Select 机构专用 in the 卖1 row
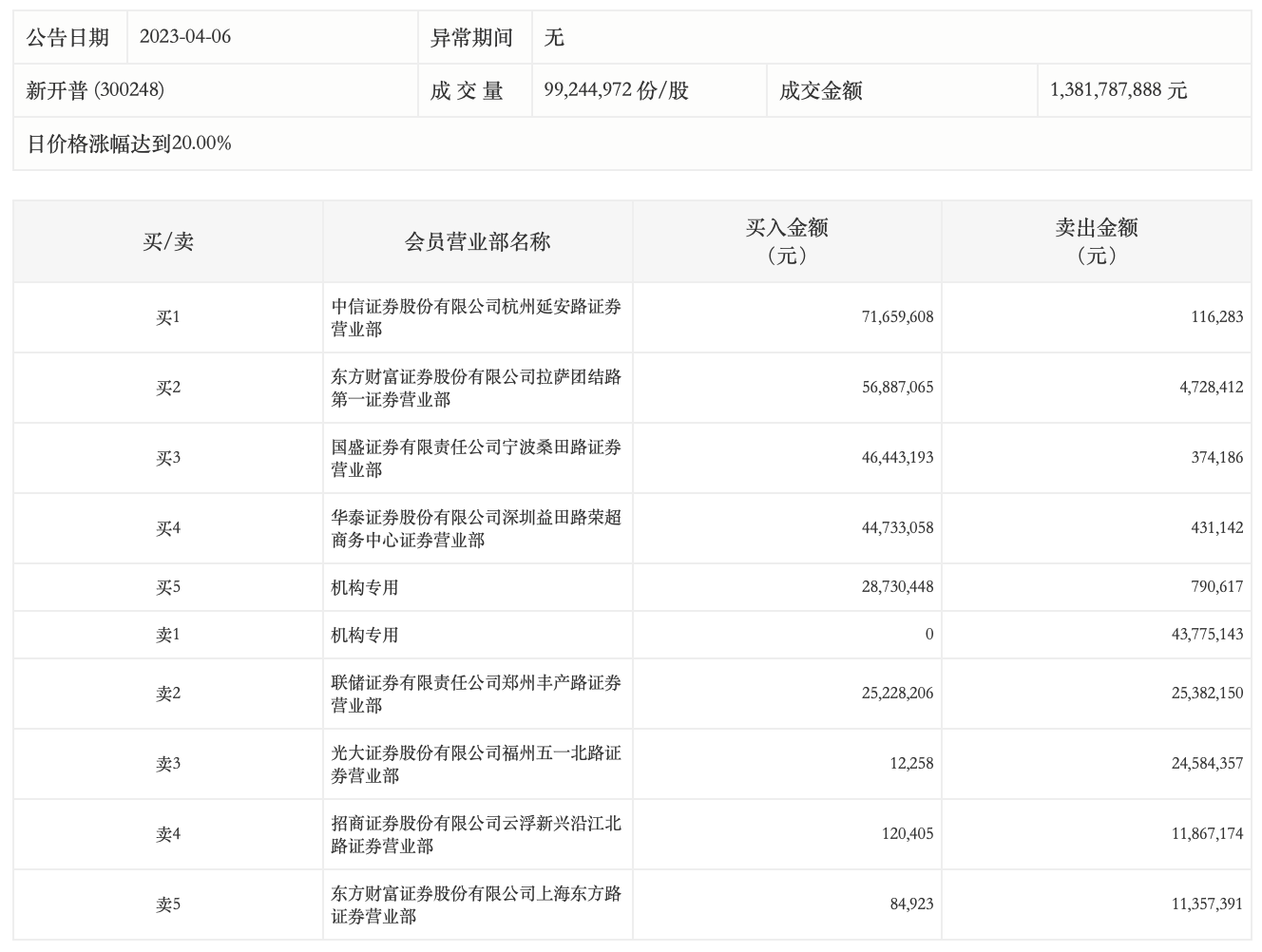The width and height of the screenshot is (1262, 952). click(x=365, y=635)
